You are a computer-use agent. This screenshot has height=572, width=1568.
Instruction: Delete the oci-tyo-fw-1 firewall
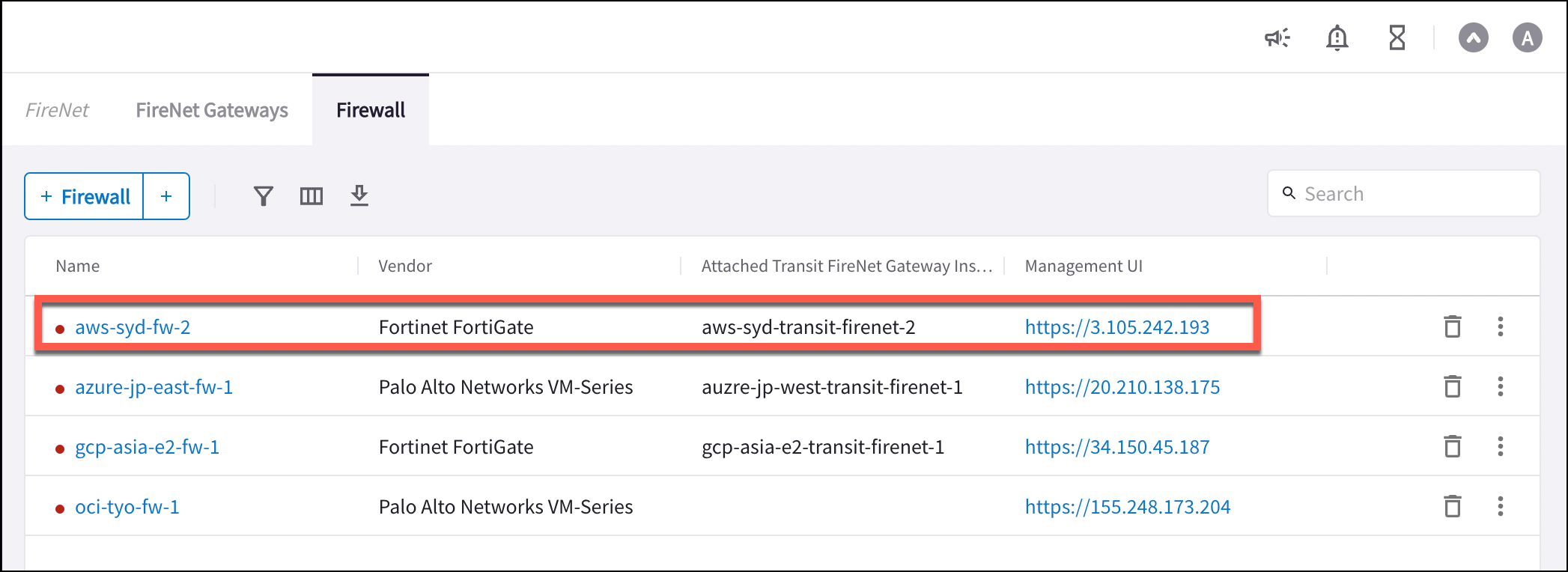(1453, 506)
